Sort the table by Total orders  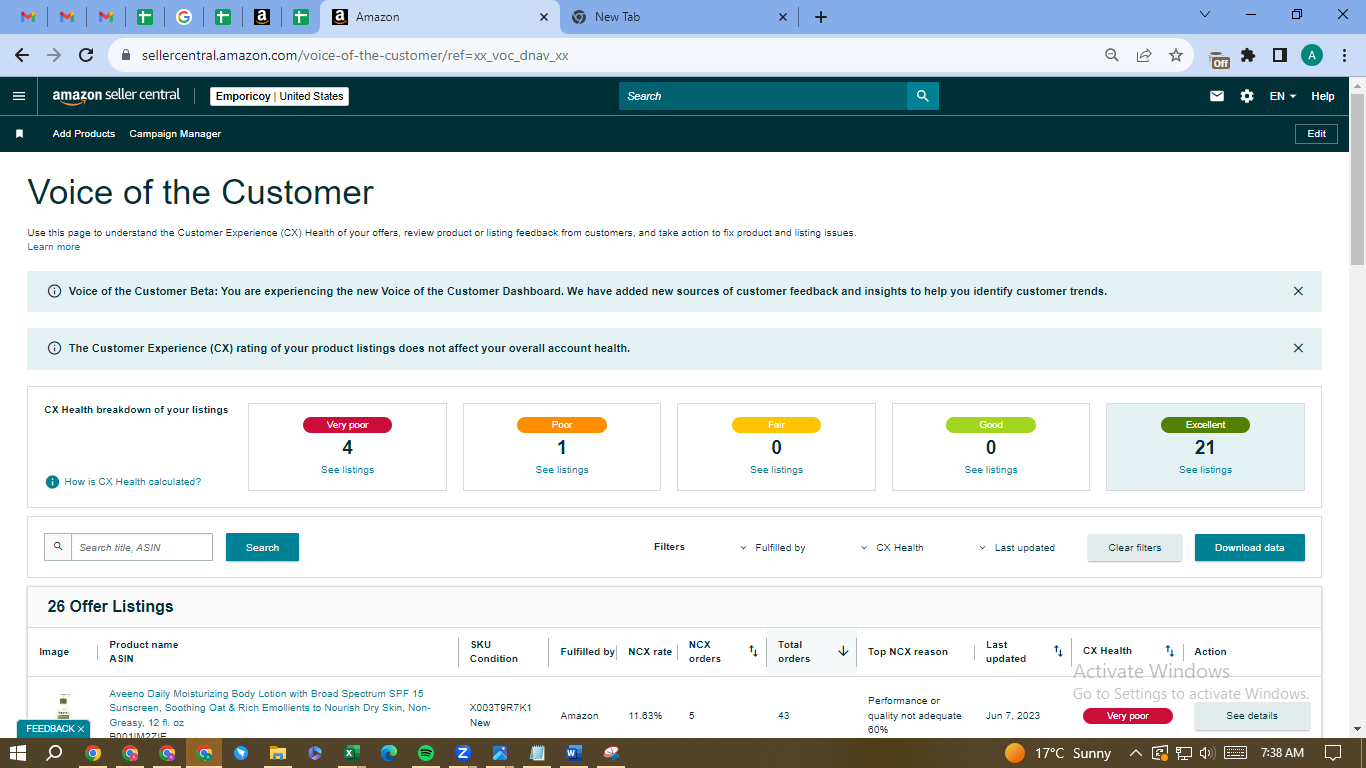pos(843,651)
